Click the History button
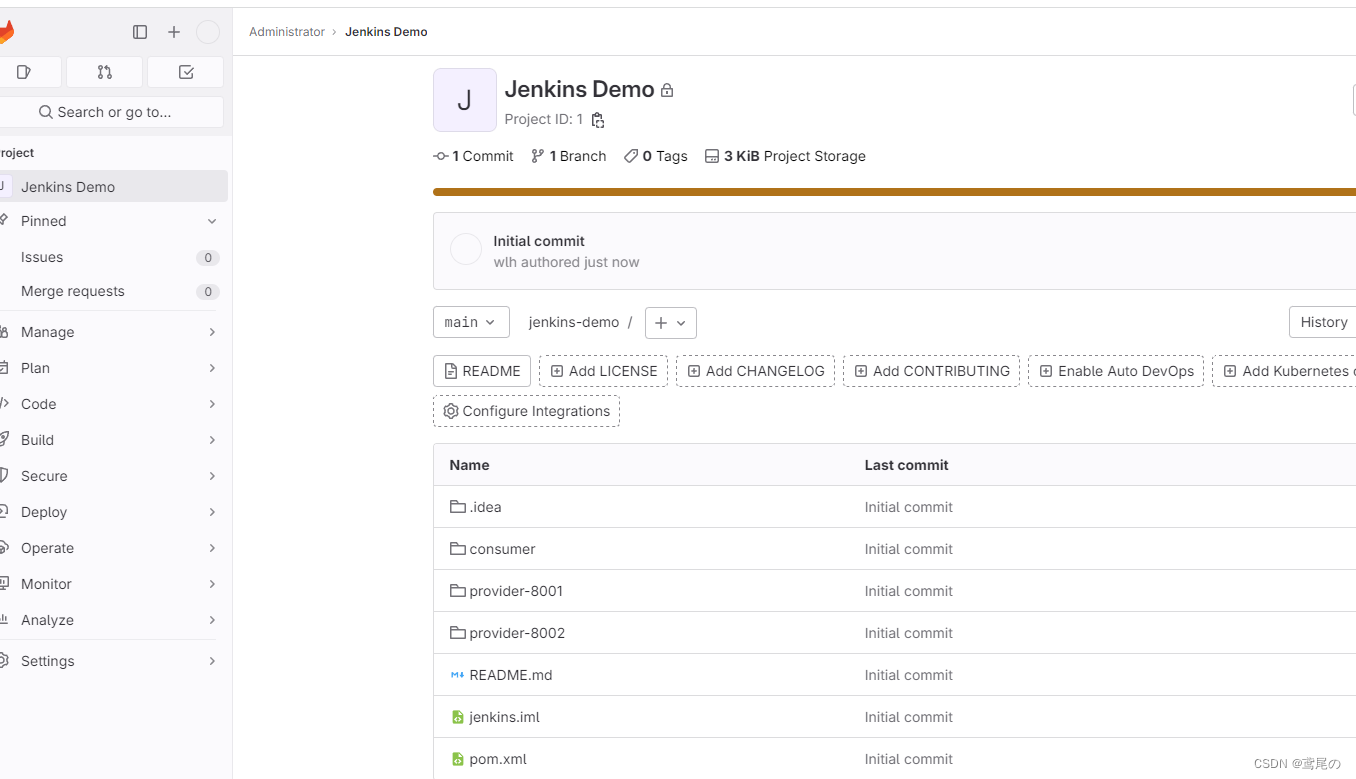Image resolution: width=1356 pixels, height=779 pixels. (1322, 322)
